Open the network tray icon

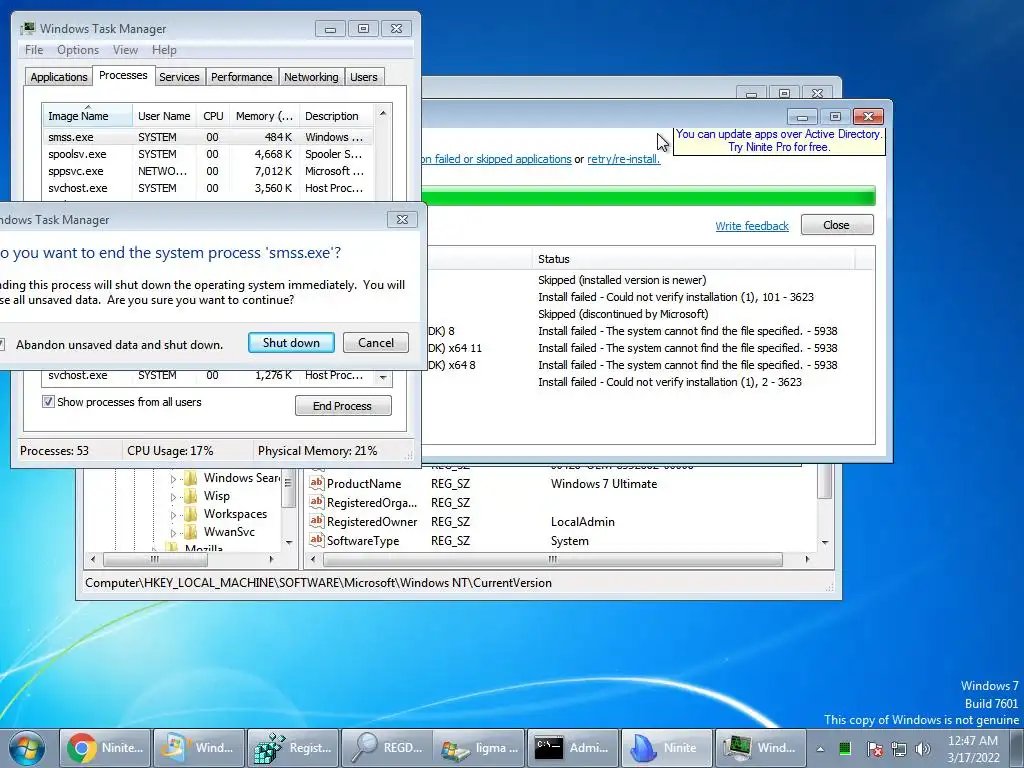pyautogui.click(x=899, y=749)
